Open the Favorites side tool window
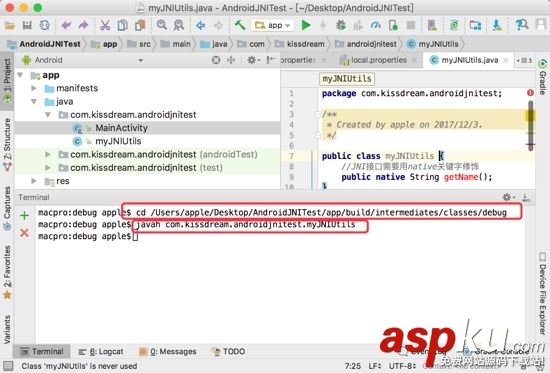 (7, 272)
